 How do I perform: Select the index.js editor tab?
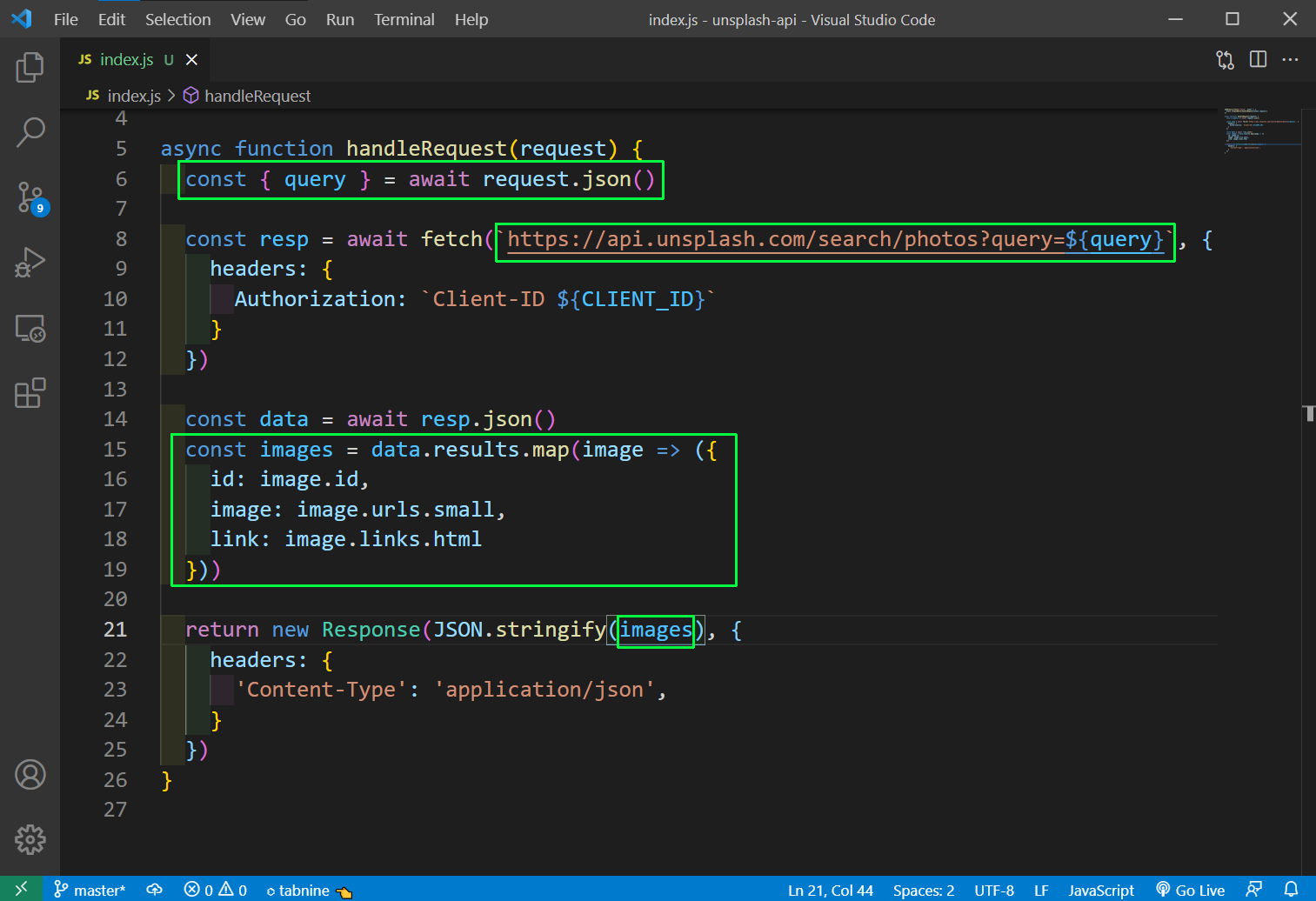coord(135,59)
